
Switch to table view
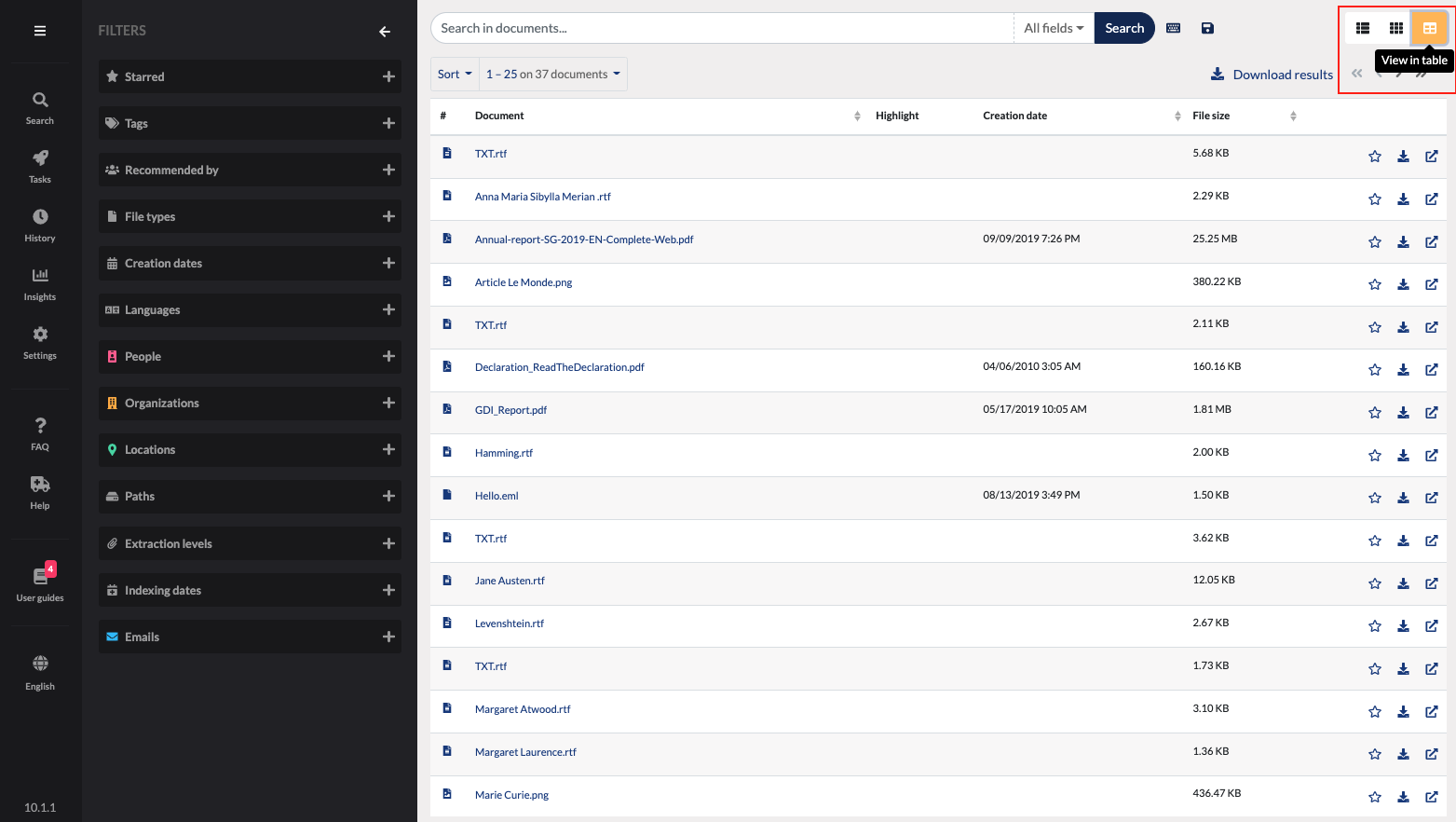point(1430,28)
